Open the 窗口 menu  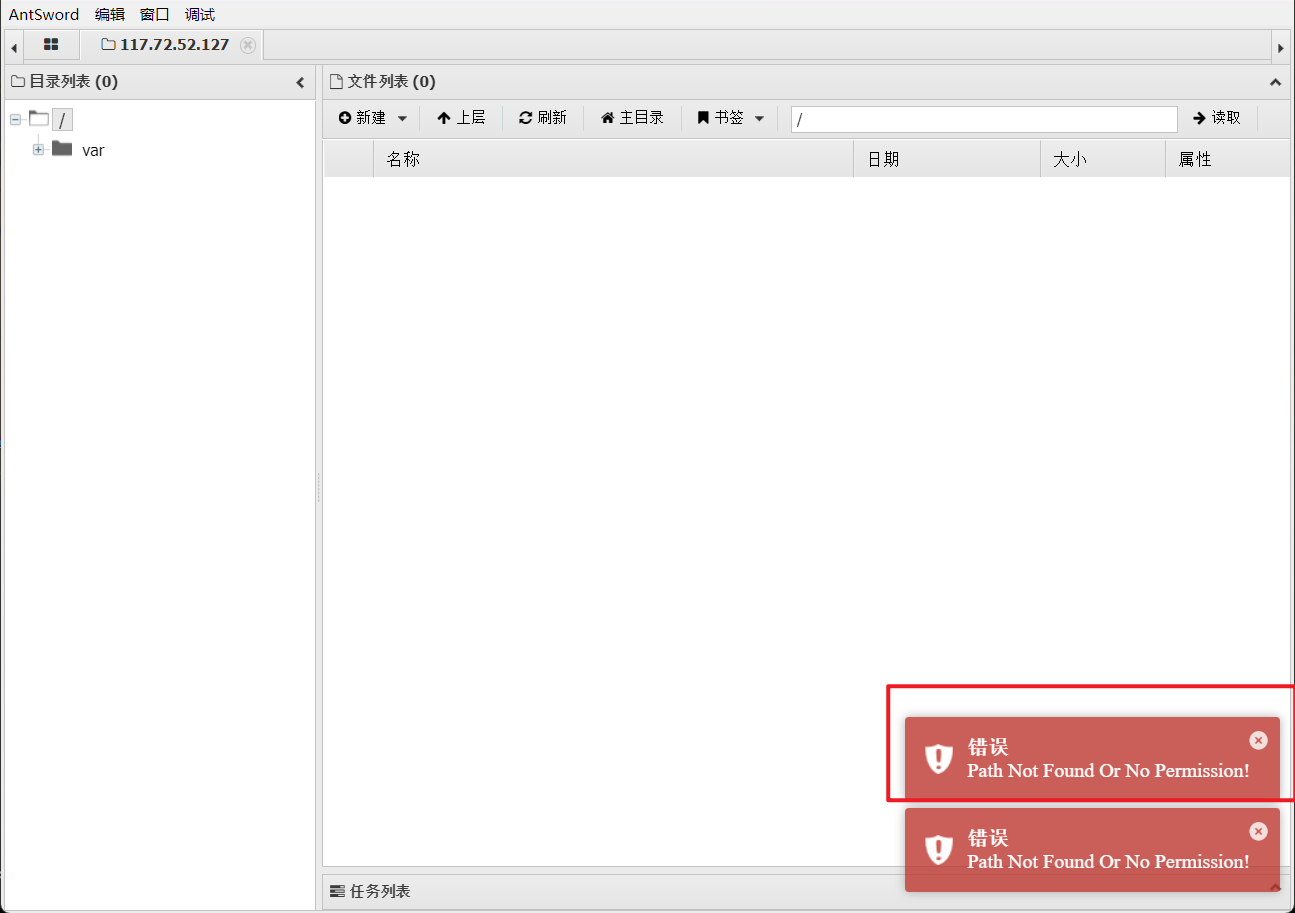coord(155,14)
